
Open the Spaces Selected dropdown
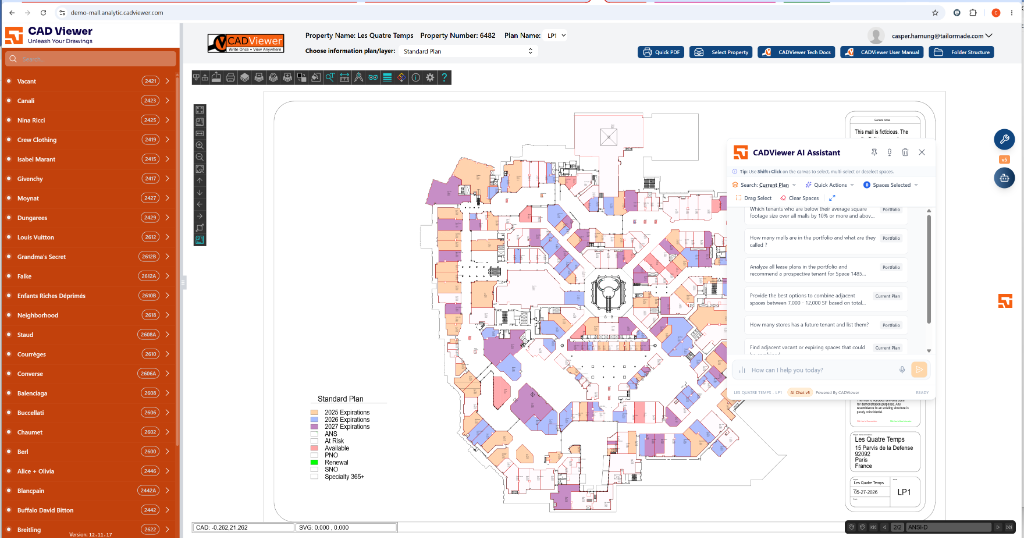pyautogui.click(x=891, y=185)
